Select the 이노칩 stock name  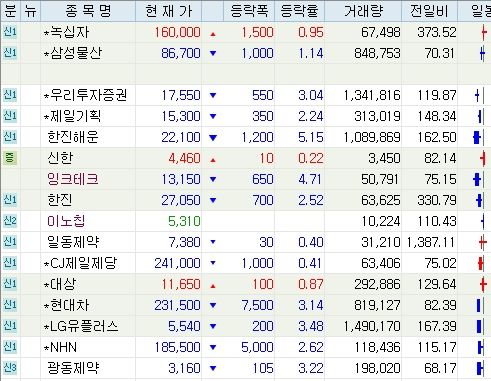[66, 221]
